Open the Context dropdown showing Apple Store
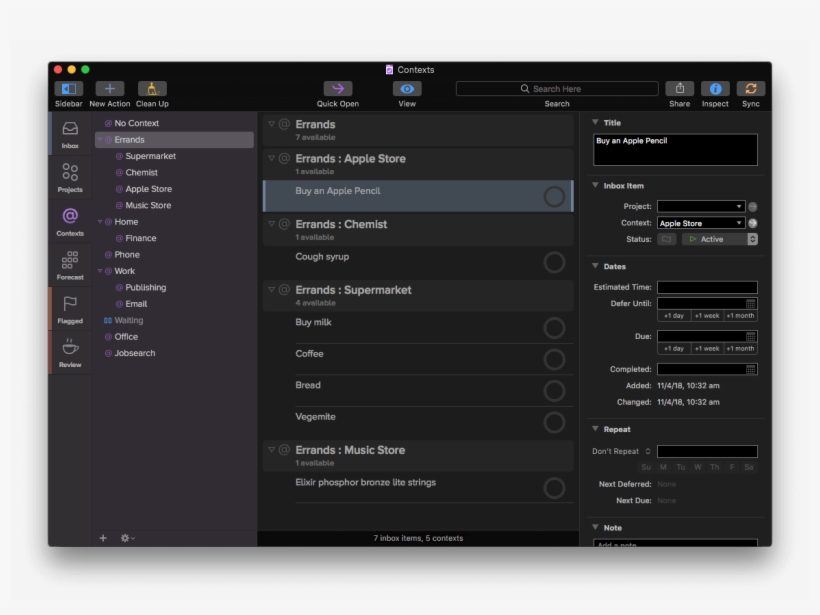820x615 pixels. pyautogui.click(x=701, y=223)
